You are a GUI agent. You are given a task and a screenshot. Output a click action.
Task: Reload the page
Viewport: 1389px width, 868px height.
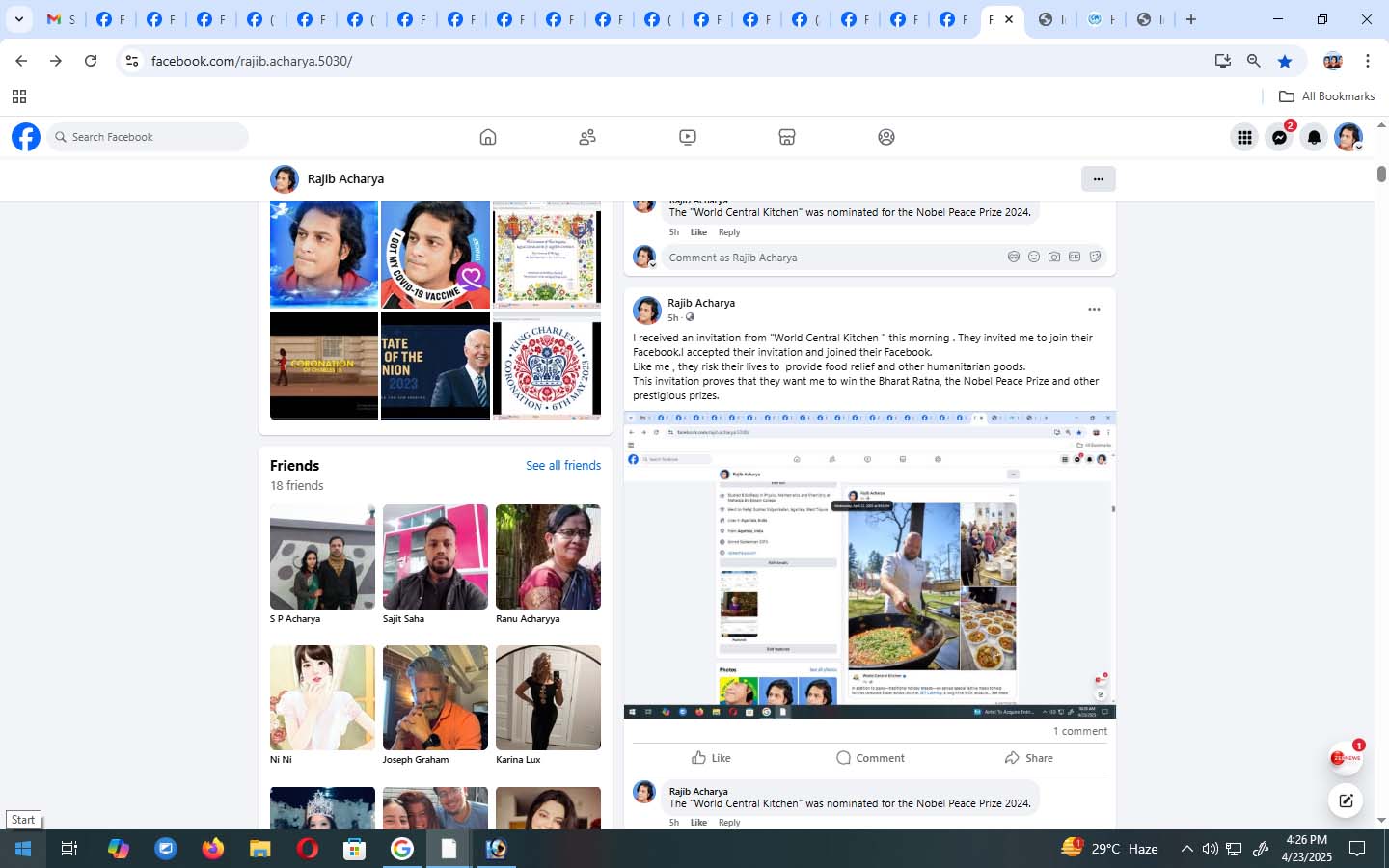click(x=91, y=61)
